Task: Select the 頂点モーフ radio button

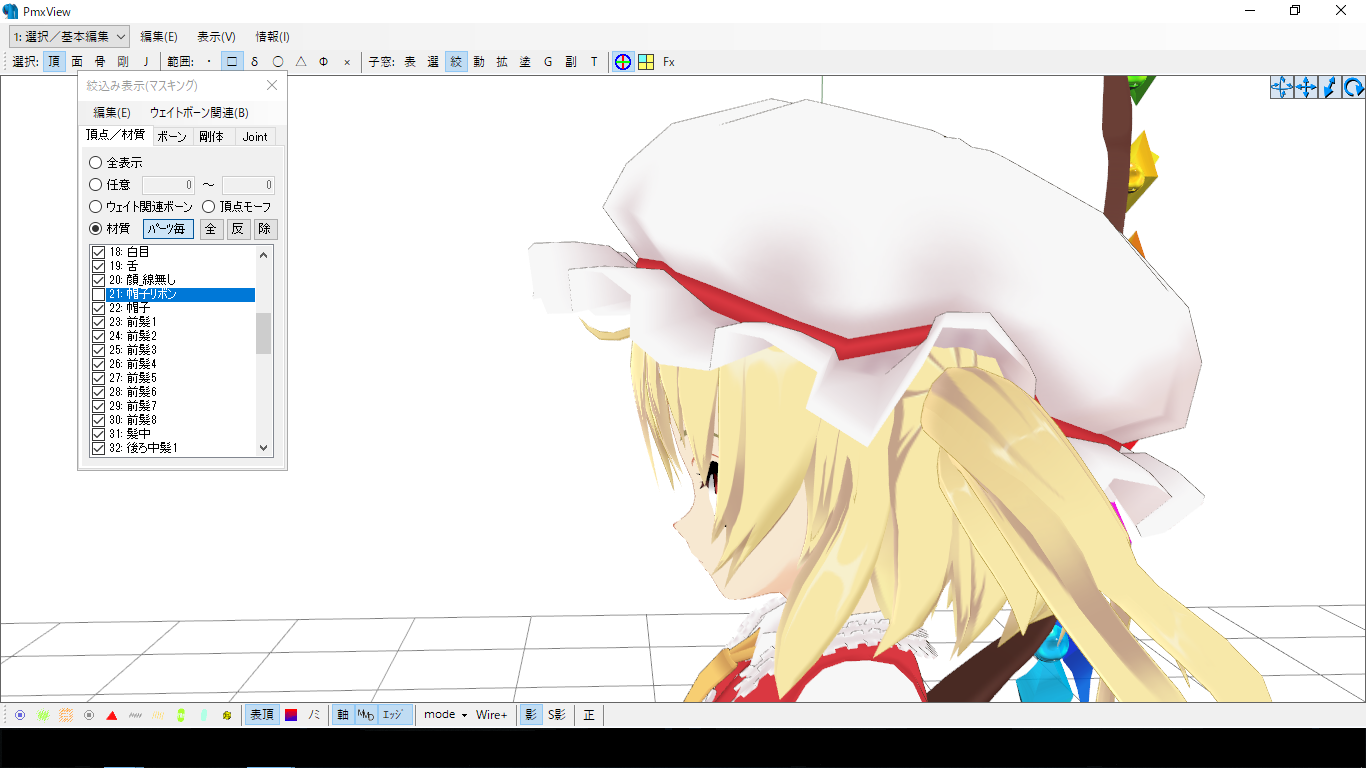Action: [237, 207]
